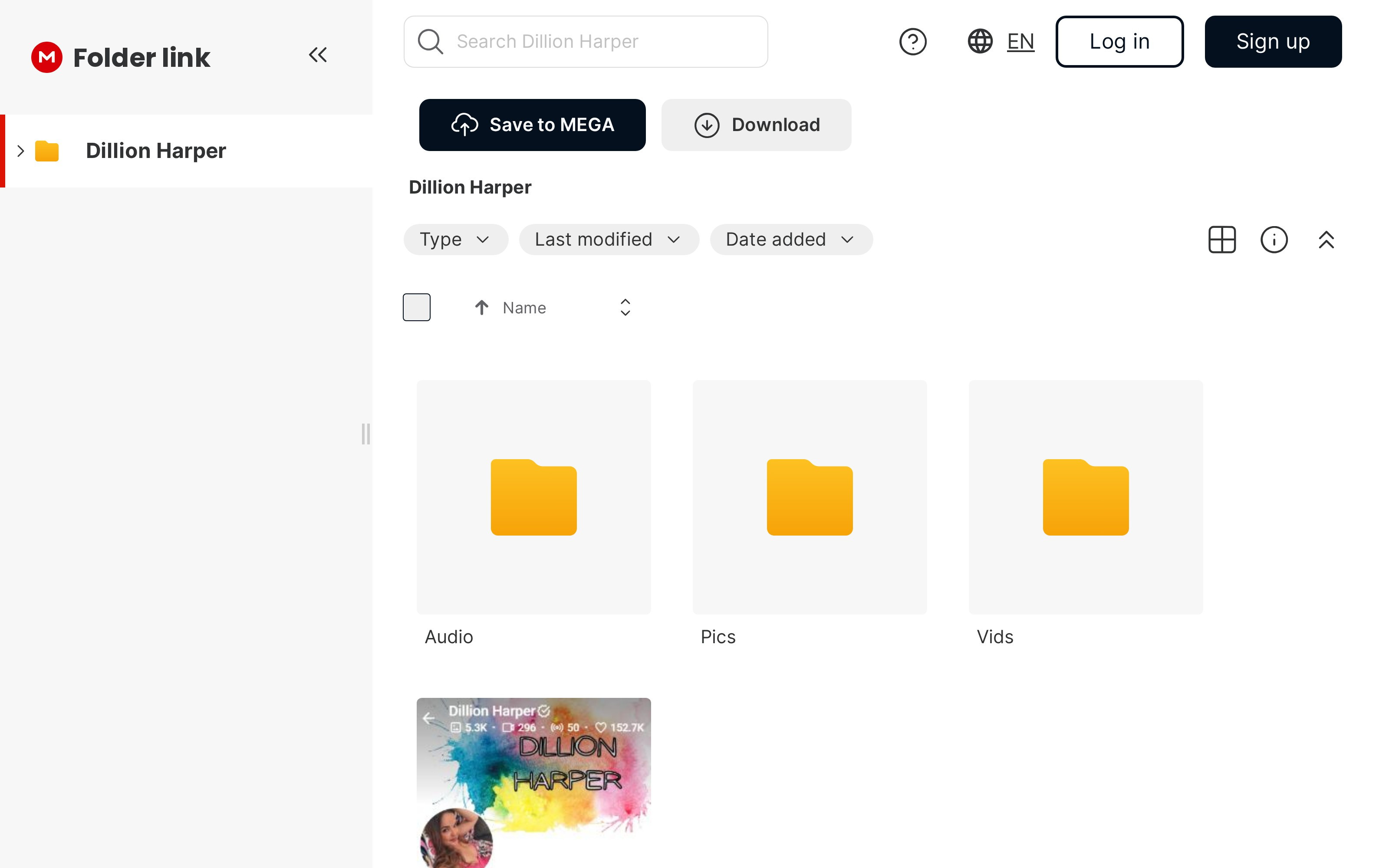Click the Vids folder name
Image resolution: width=1389 pixels, height=868 pixels.
[x=995, y=637]
